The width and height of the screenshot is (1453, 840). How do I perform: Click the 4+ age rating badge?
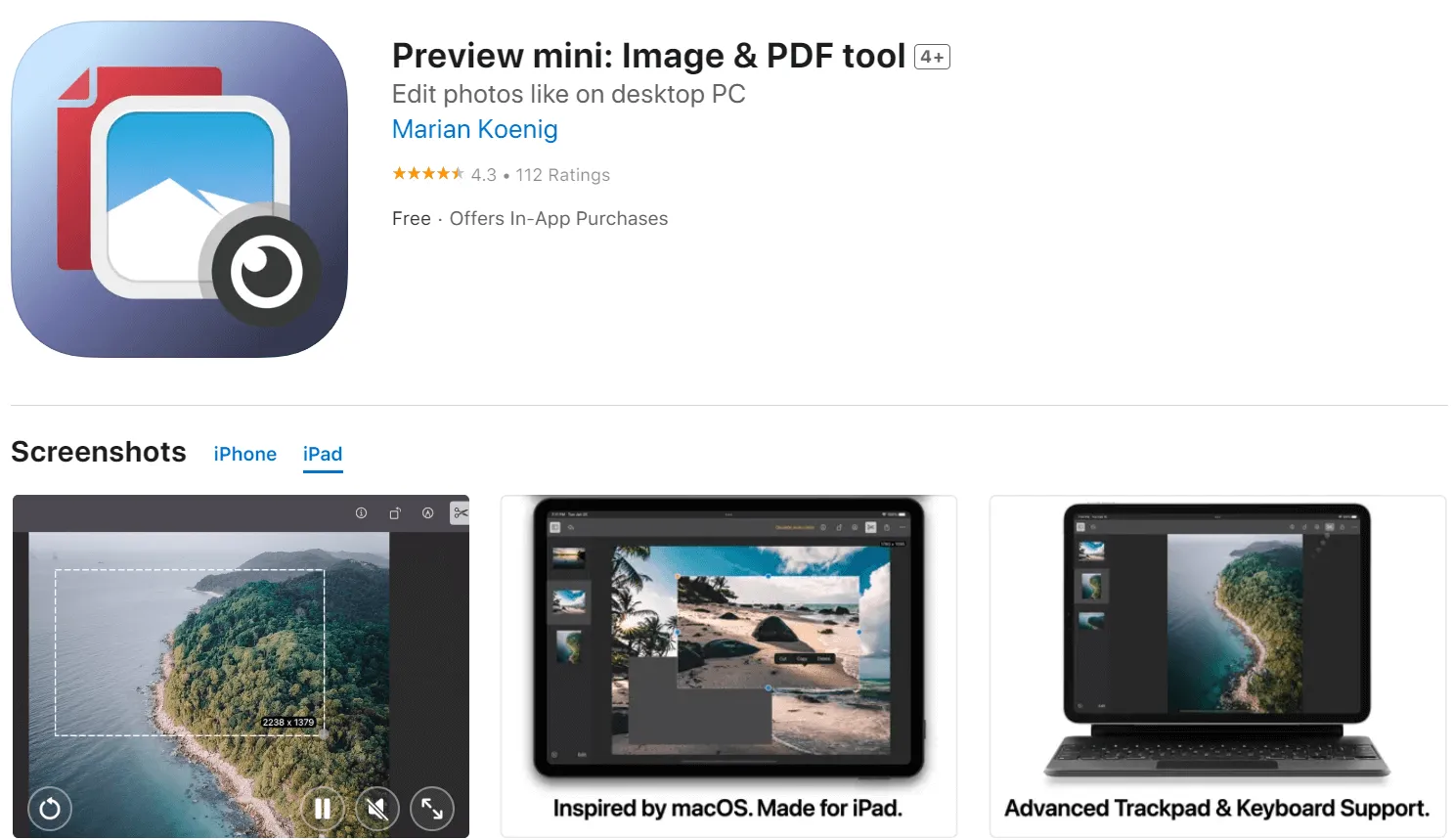coord(932,57)
